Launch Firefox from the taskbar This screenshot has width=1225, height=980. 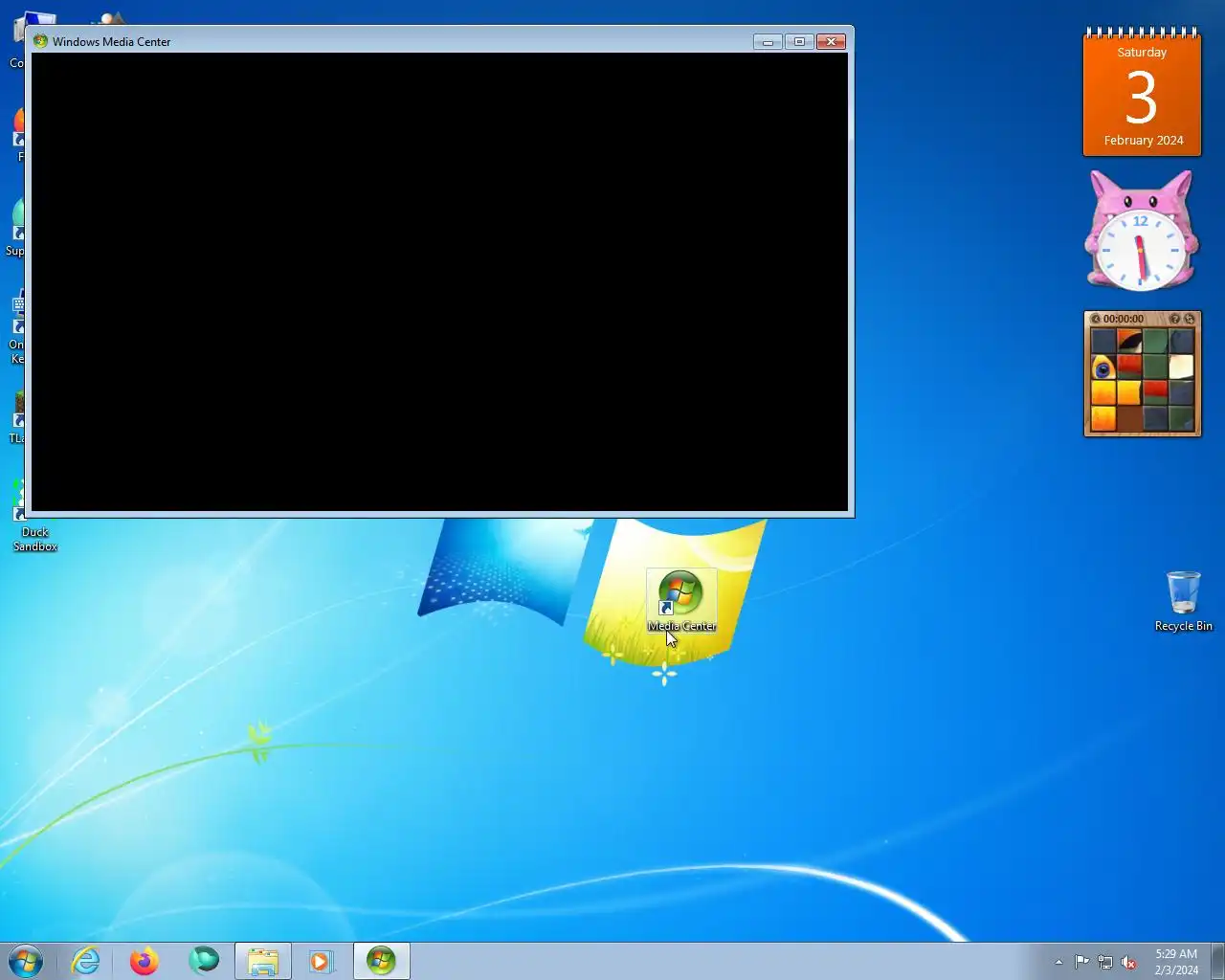point(145,961)
